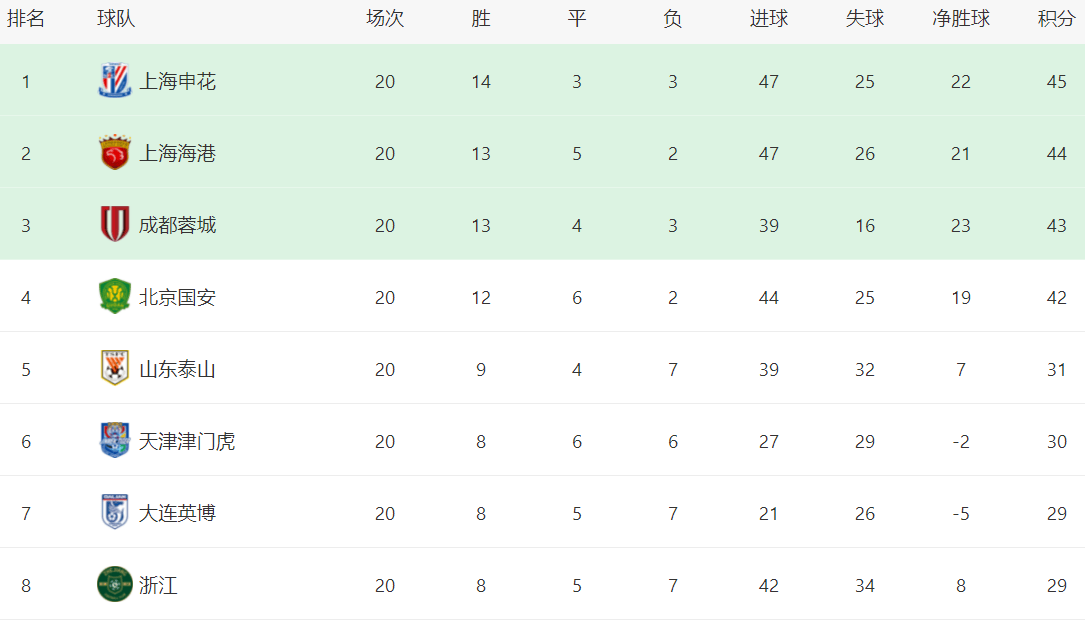The height and width of the screenshot is (620, 1085).
Task: Click the 净胜球 column header
Action: click(x=961, y=19)
